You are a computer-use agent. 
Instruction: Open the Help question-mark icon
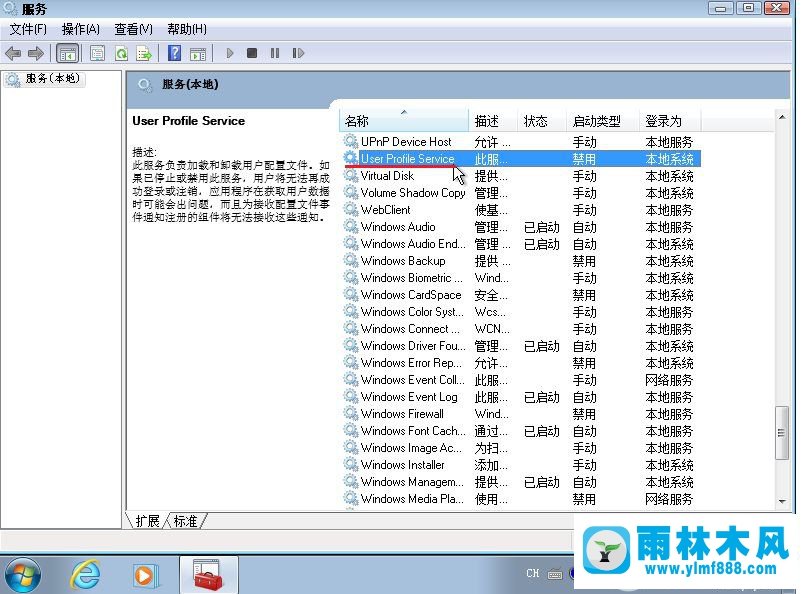pyautogui.click(x=174, y=53)
